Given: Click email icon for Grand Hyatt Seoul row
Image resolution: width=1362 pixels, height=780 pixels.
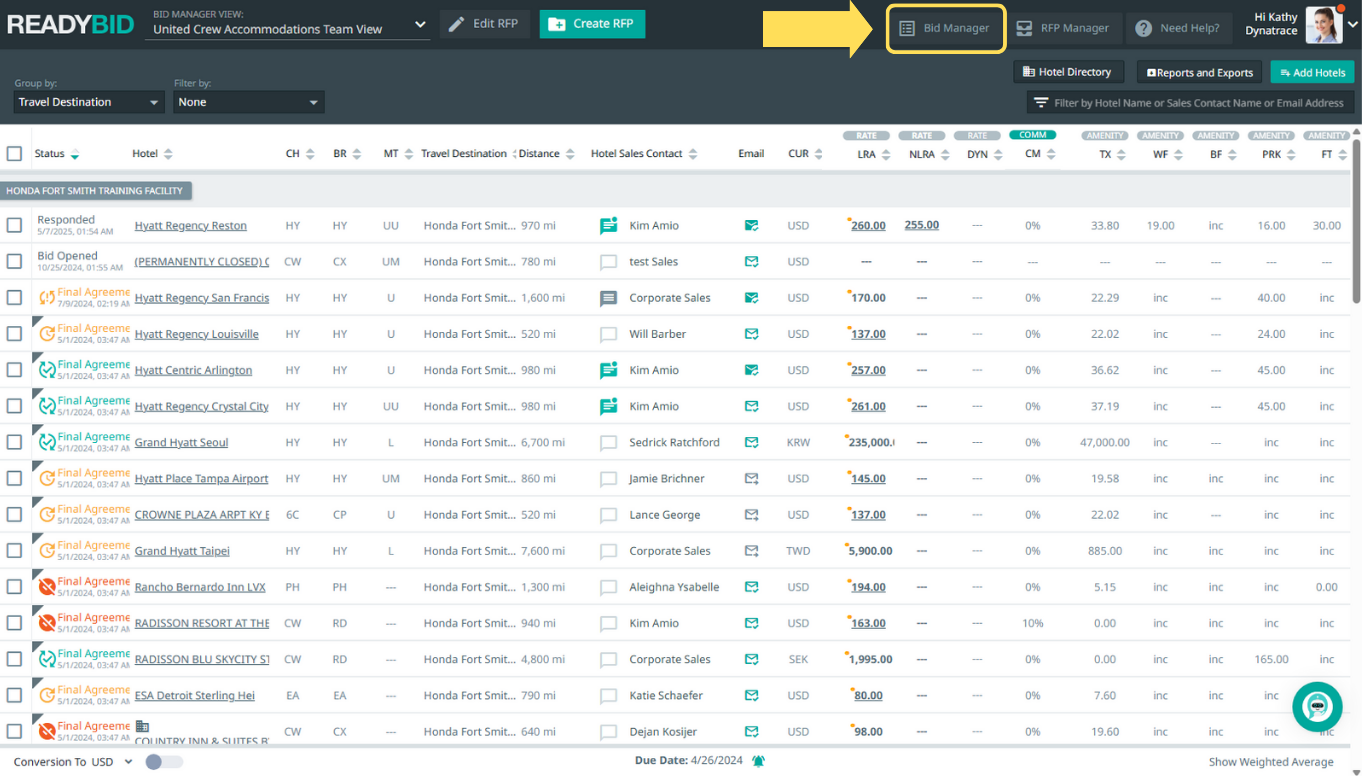Looking at the screenshot, I should pos(751,442).
